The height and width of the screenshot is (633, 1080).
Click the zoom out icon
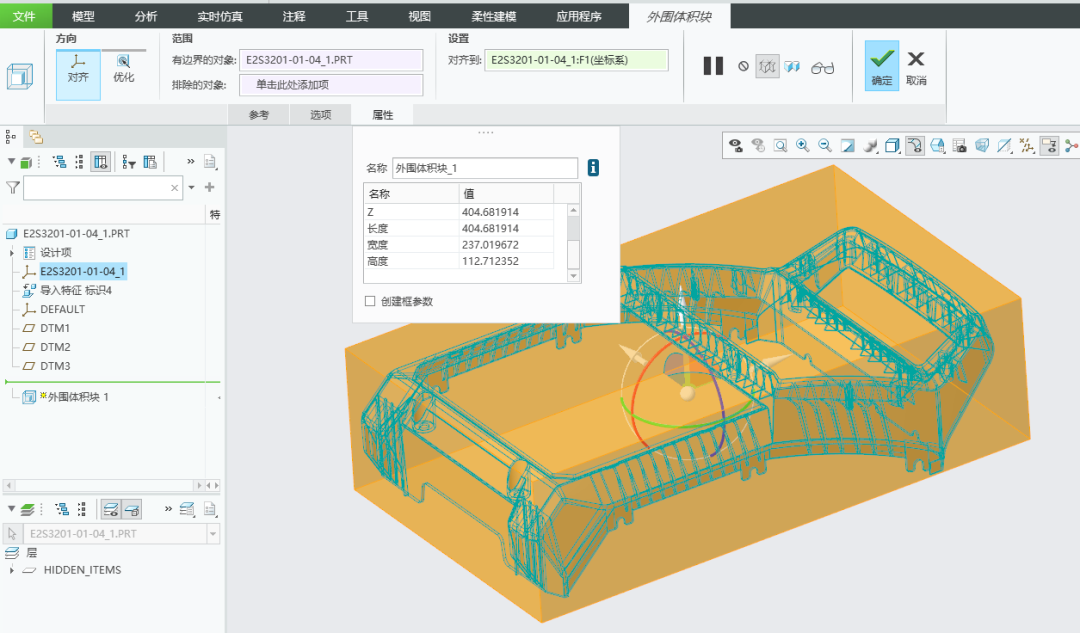(824, 145)
